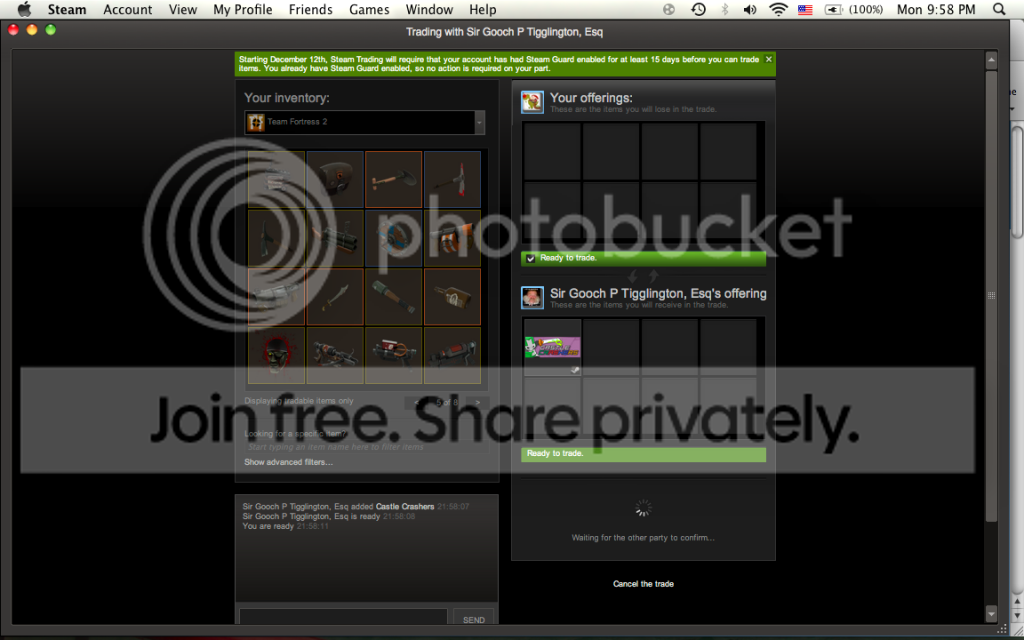Viewport: 1024px width, 640px height.
Task: Select the blood-splattered soldier head item
Action: tap(276, 355)
